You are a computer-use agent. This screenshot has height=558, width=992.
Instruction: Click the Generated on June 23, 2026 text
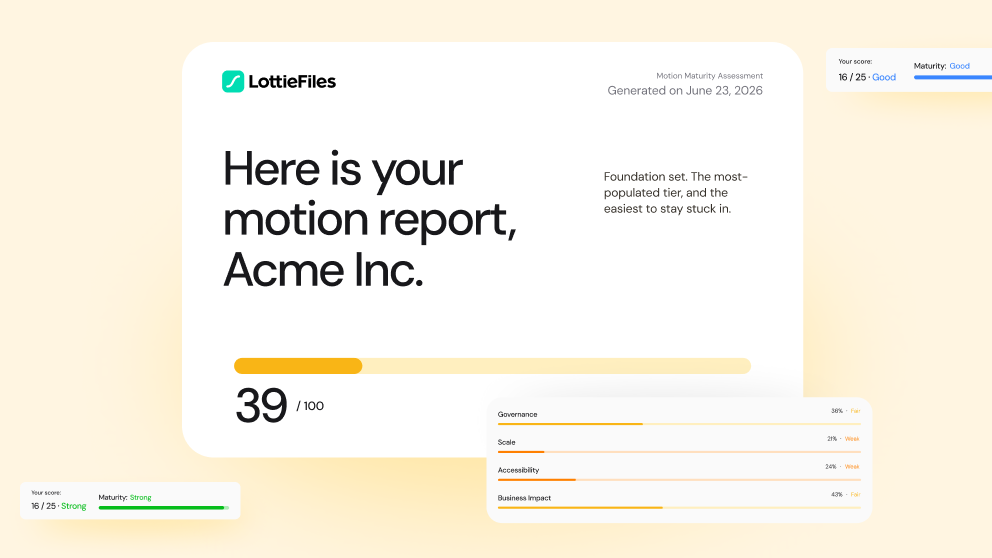(x=685, y=90)
